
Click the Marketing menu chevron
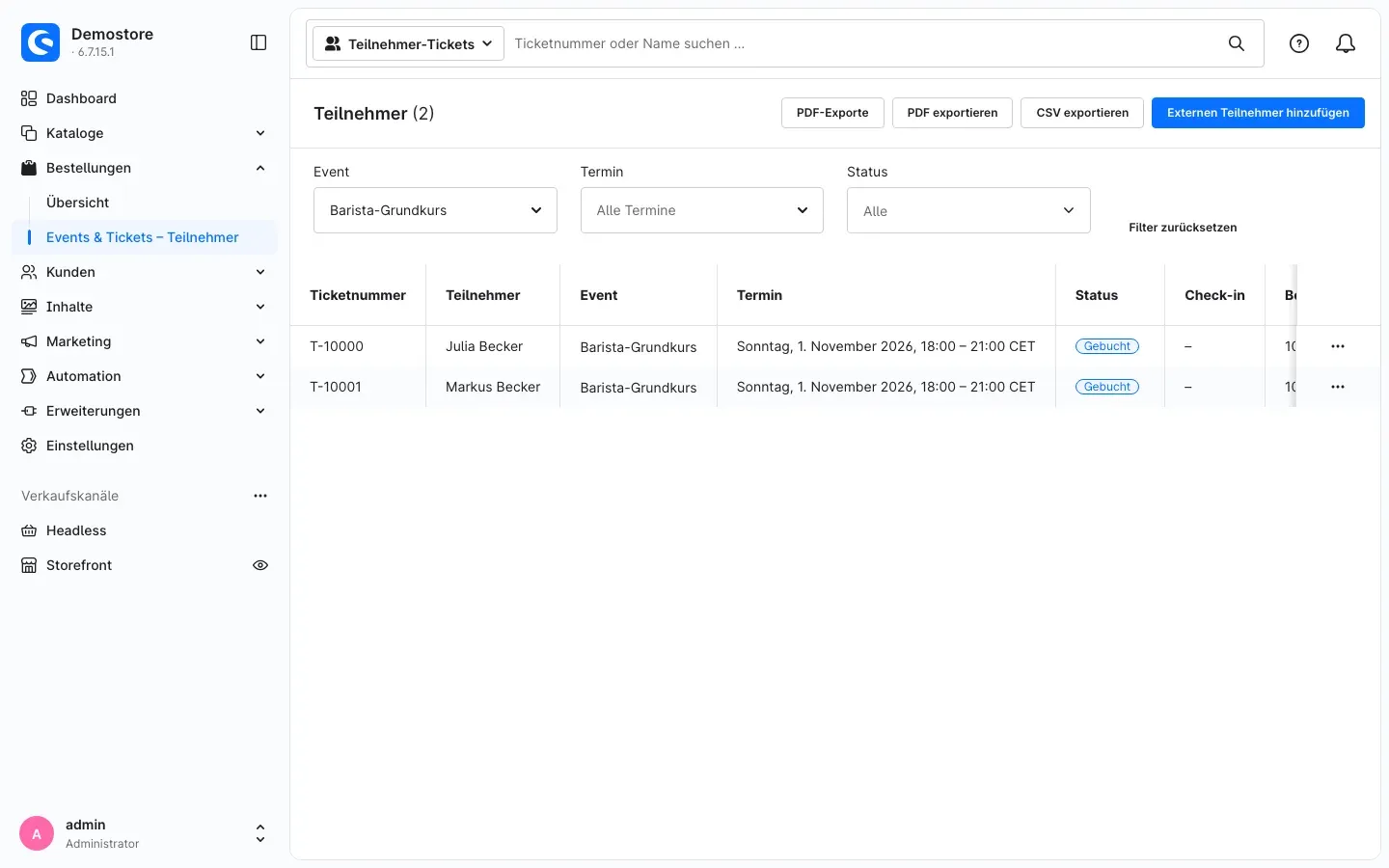(260, 341)
